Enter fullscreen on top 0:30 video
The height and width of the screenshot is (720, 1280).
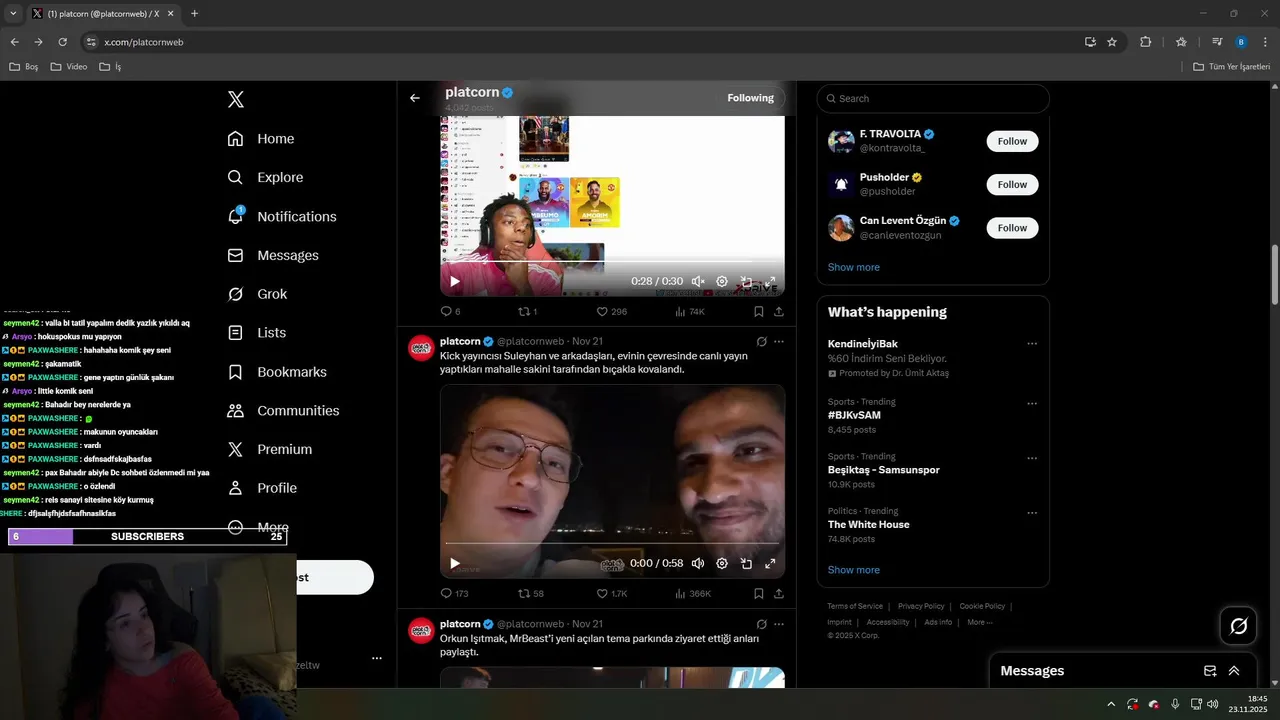click(x=770, y=282)
